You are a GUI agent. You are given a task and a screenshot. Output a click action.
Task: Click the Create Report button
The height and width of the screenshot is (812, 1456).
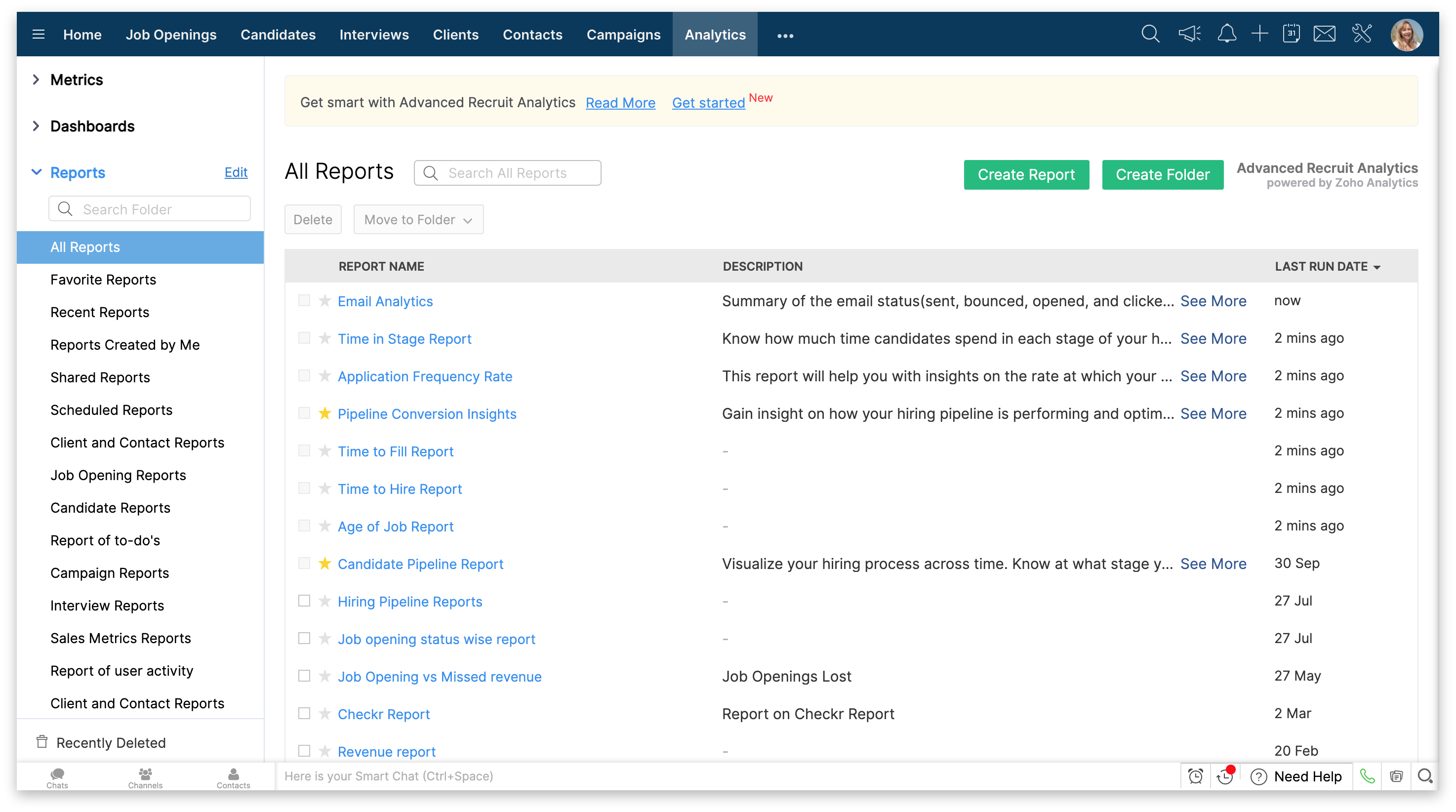coord(1026,175)
